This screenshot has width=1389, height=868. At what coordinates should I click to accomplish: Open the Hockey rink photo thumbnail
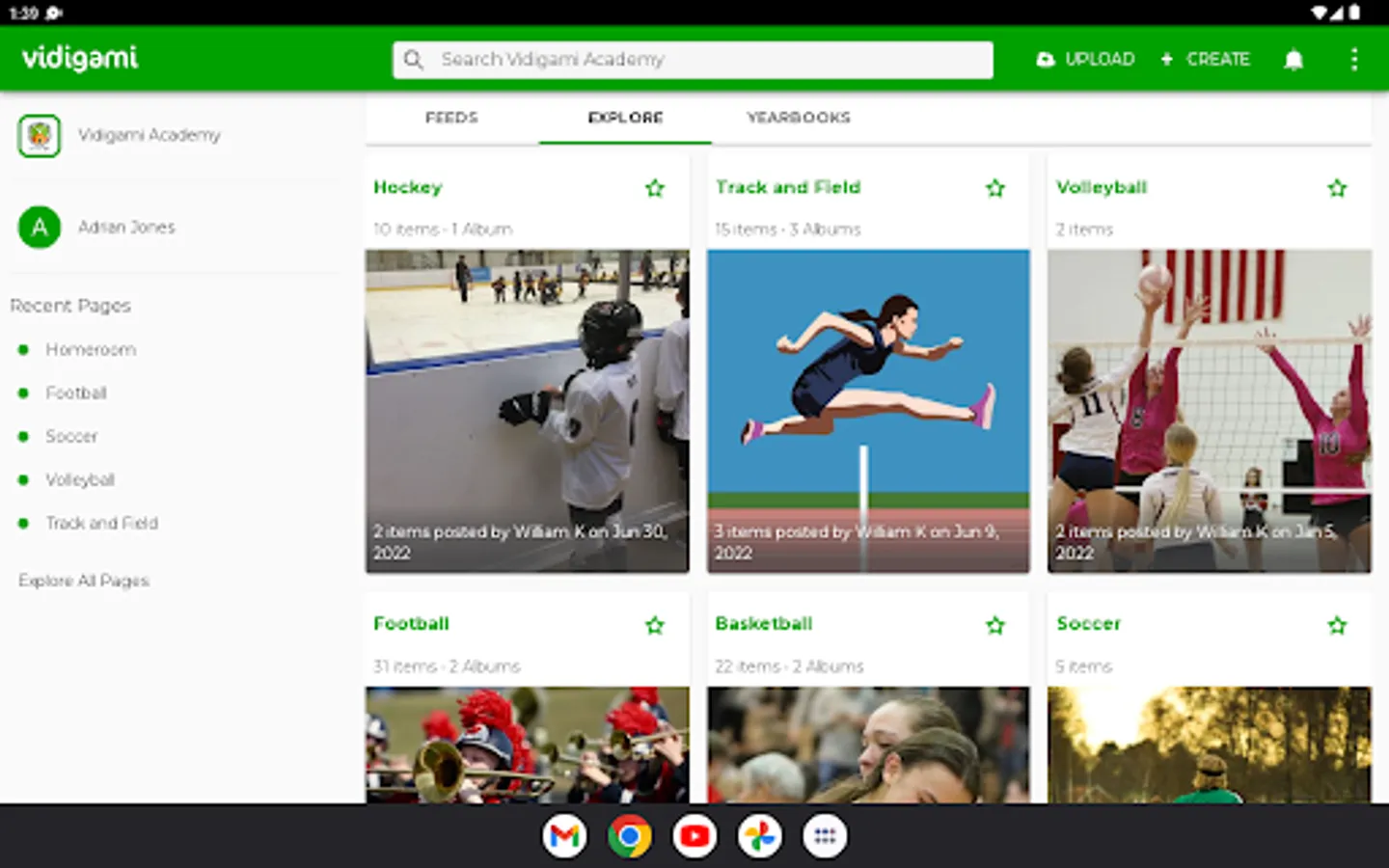[528, 411]
